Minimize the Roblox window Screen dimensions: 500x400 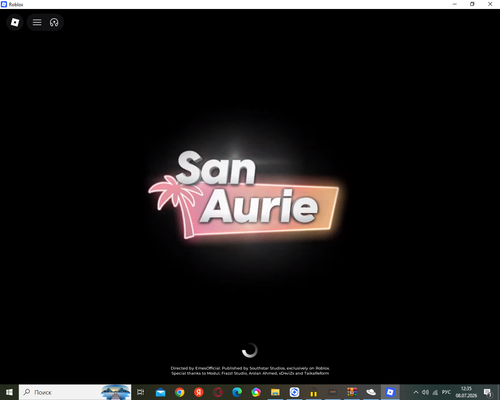(x=455, y=4)
